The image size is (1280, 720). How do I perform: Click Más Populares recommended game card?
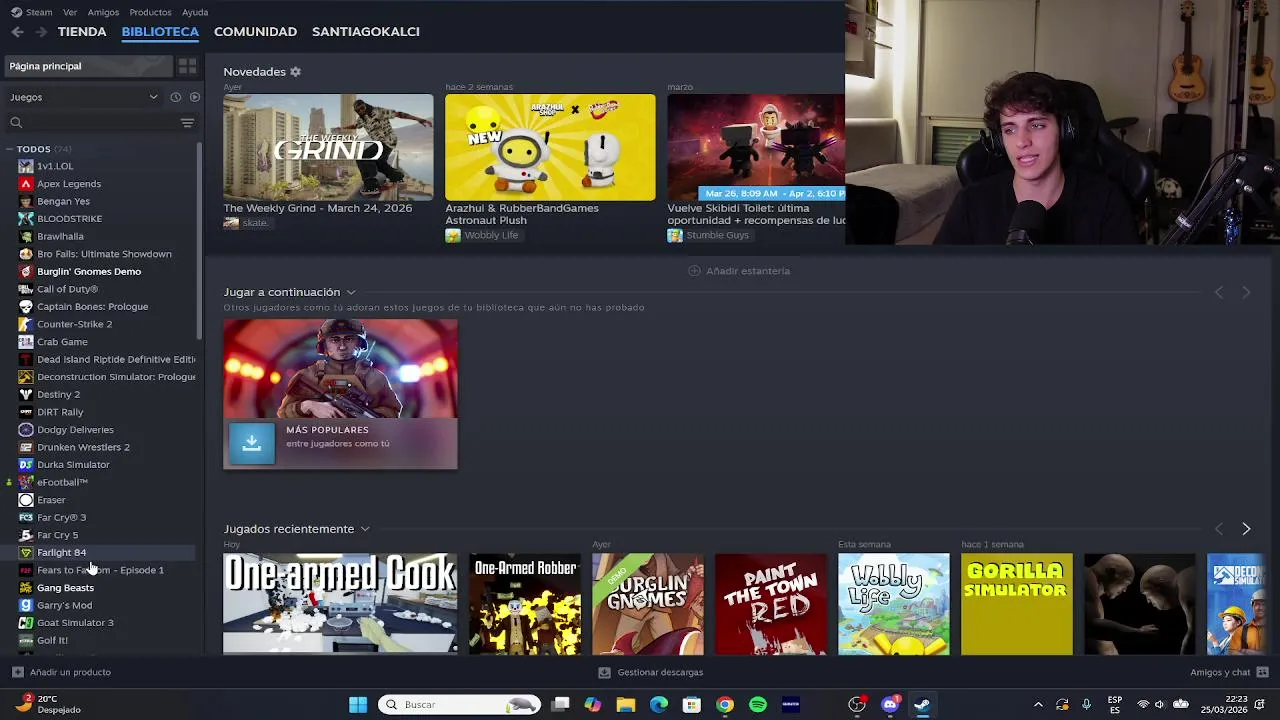[x=340, y=394]
